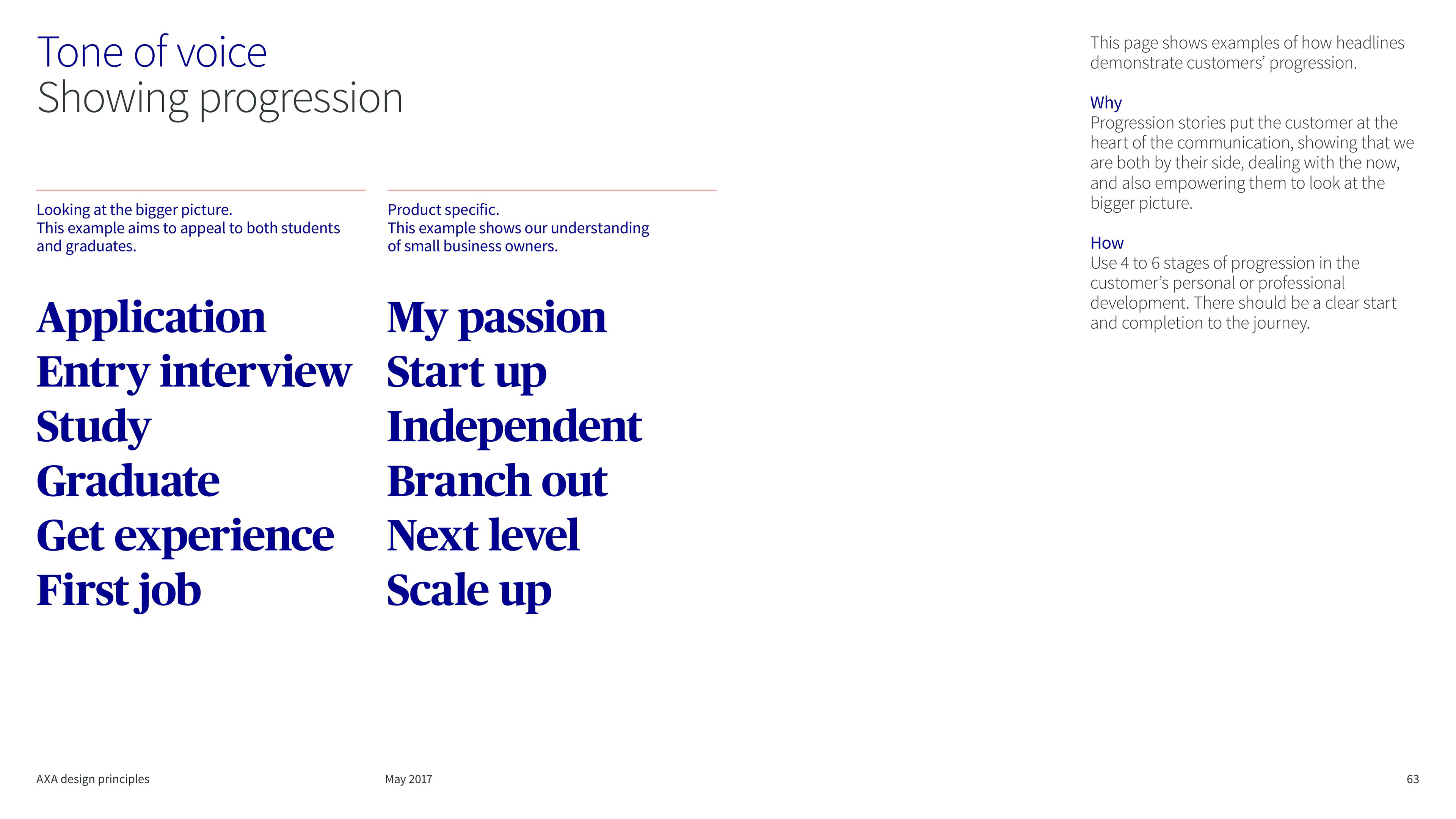Image resolution: width=1456 pixels, height=819 pixels.
Task: Click the 'Why' section heading
Action: (x=1106, y=103)
